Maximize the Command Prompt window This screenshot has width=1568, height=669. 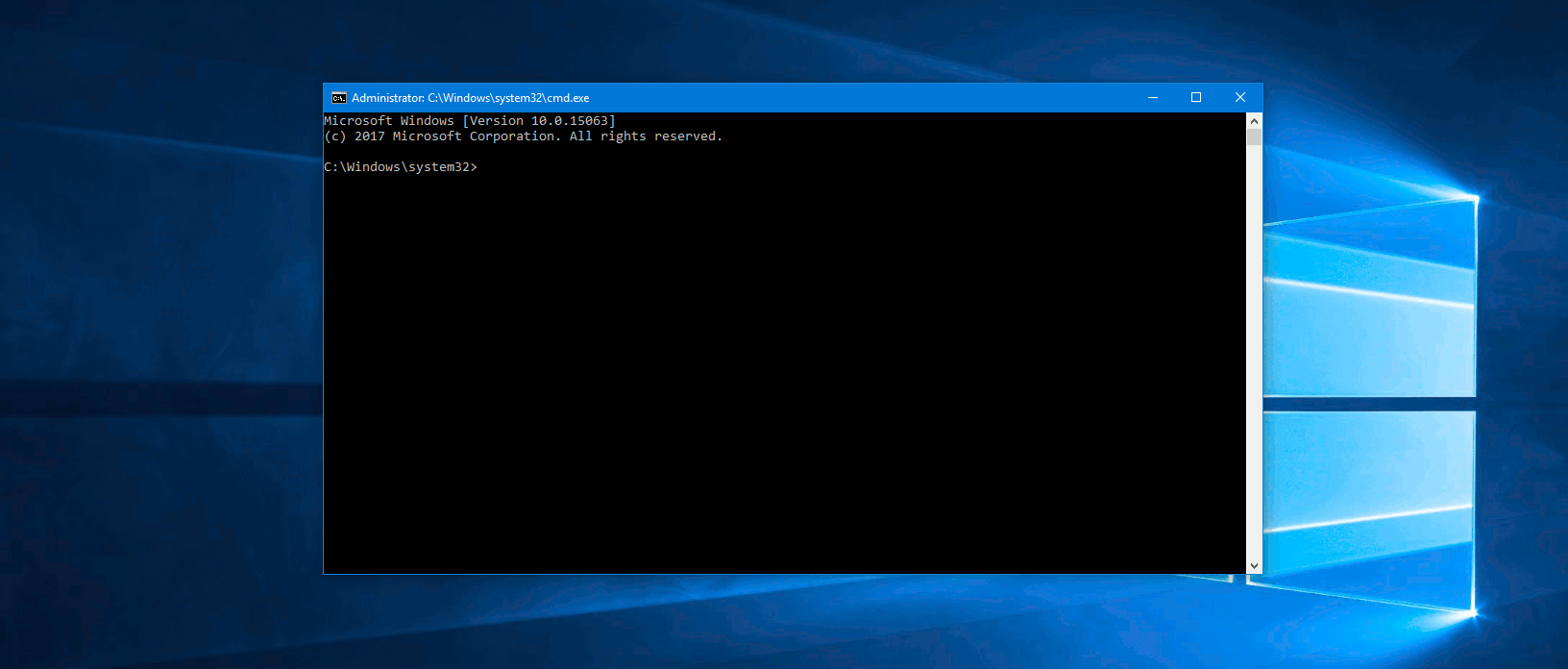(x=1196, y=97)
